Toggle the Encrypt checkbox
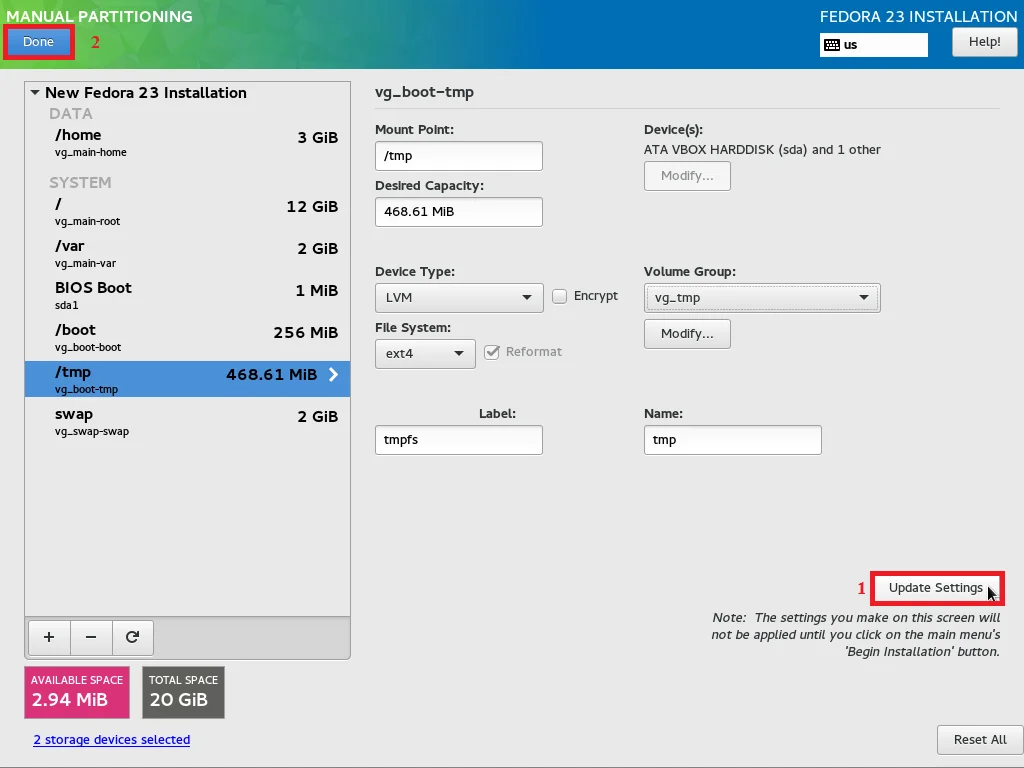Screen dimensions: 1024x768 pyautogui.click(x=560, y=296)
